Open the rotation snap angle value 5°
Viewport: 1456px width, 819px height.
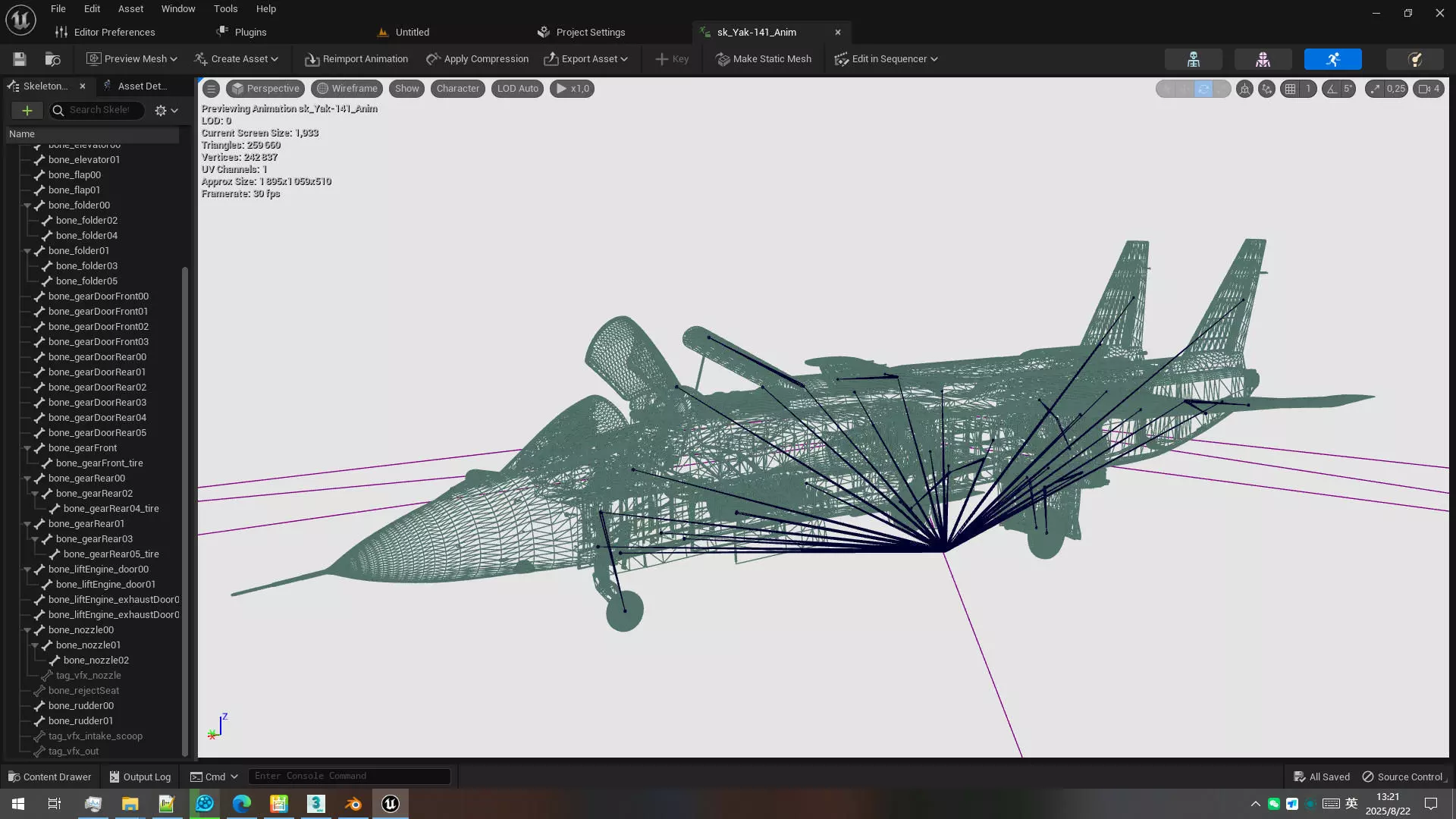coord(1348,89)
